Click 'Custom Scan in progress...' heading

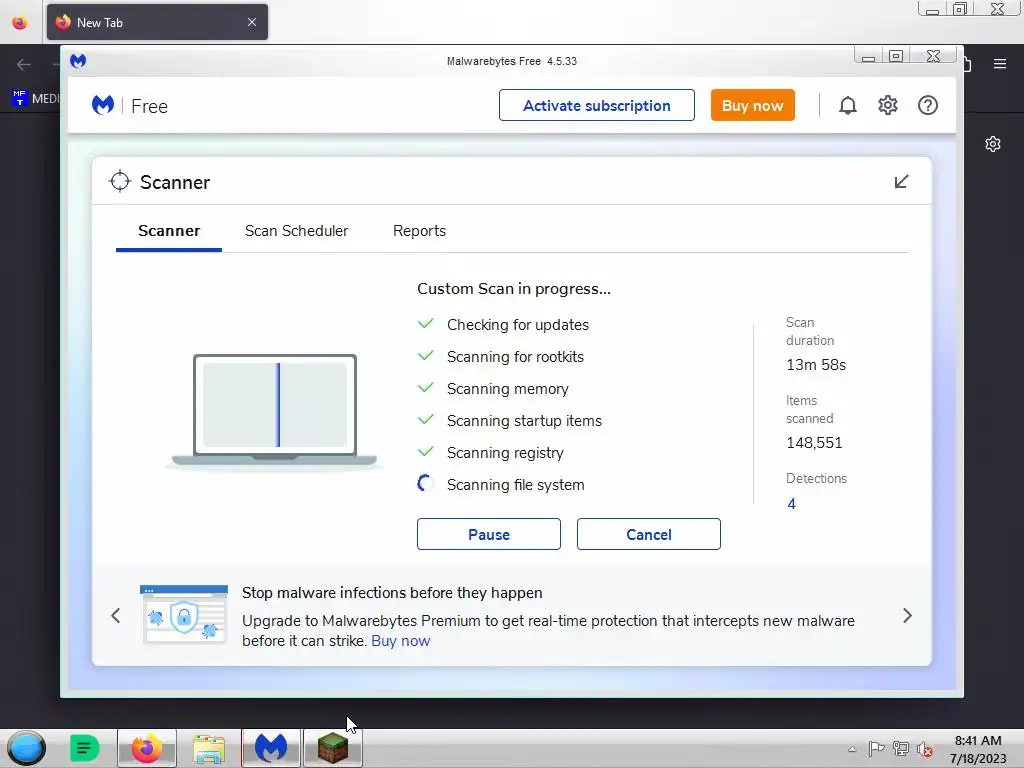coord(514,289)
